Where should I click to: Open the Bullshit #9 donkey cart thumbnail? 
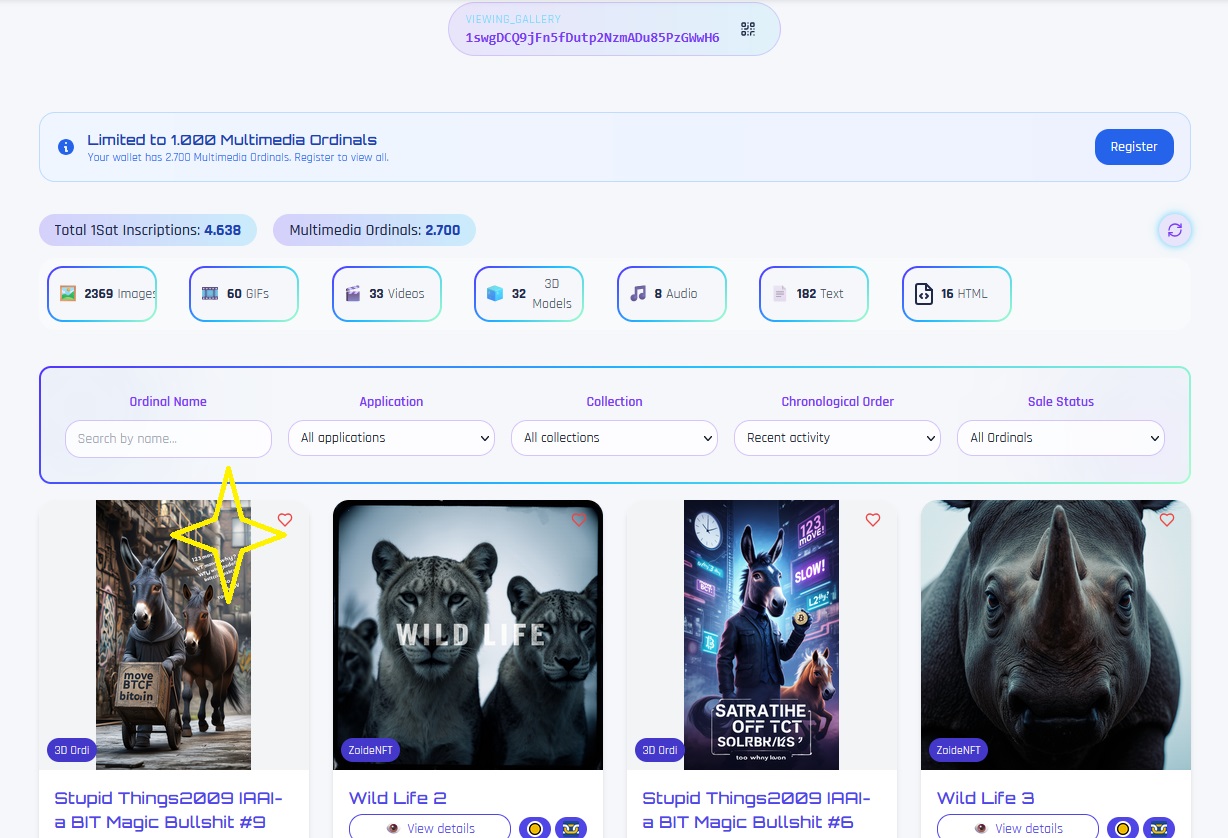174,635
